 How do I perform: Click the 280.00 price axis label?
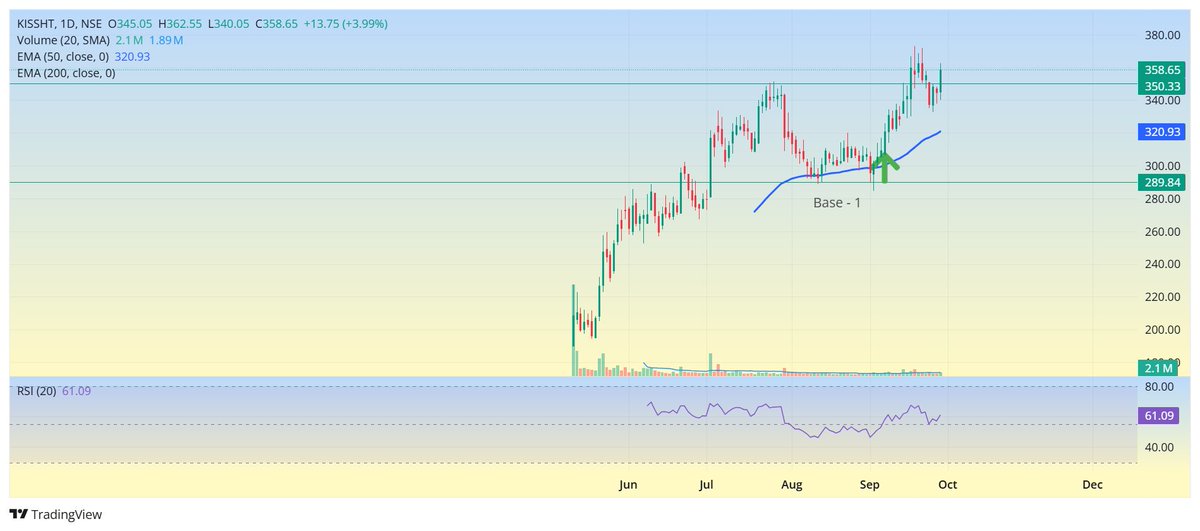1164,199
